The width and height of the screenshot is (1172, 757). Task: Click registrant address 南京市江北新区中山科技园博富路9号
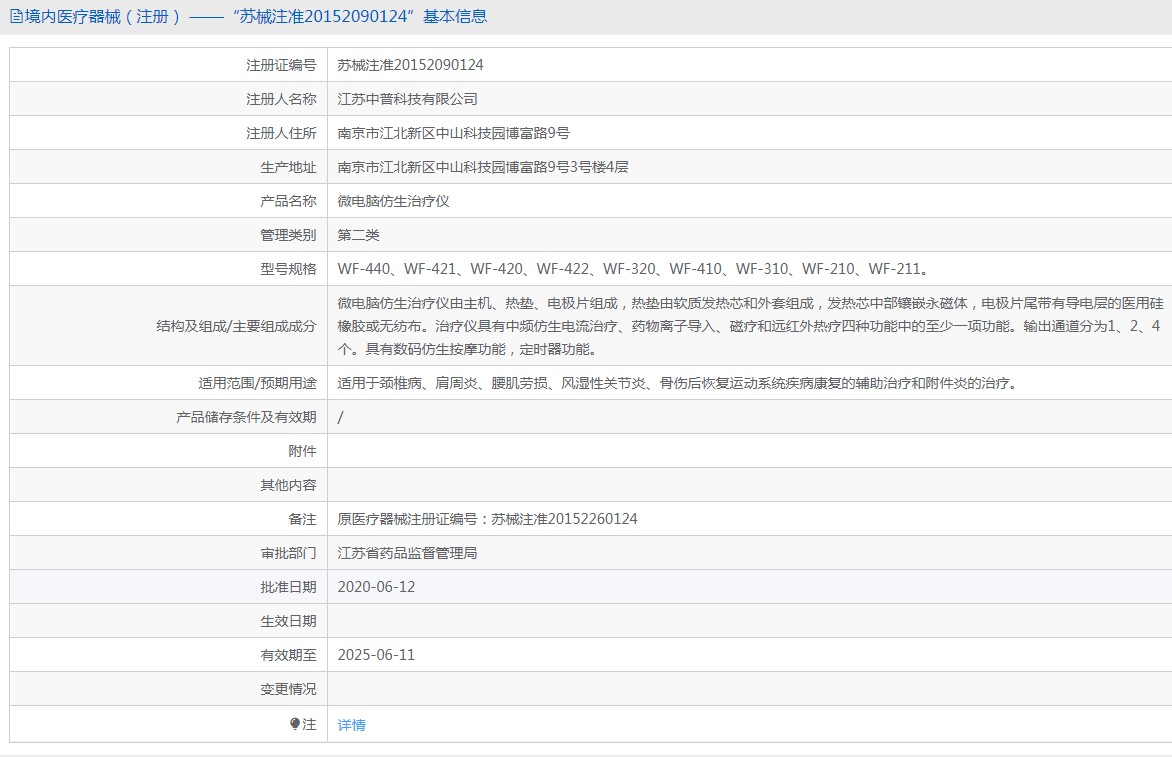(x=454, y=133)
